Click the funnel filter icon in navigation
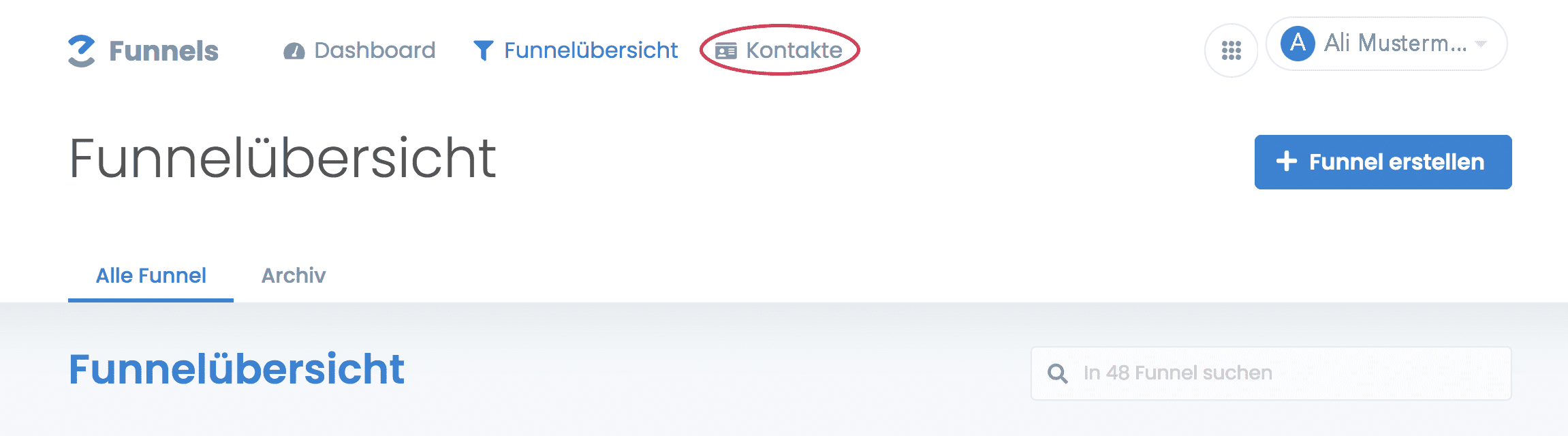The width and height of the screenshot is (1568, 436). (x=483, y=50)
